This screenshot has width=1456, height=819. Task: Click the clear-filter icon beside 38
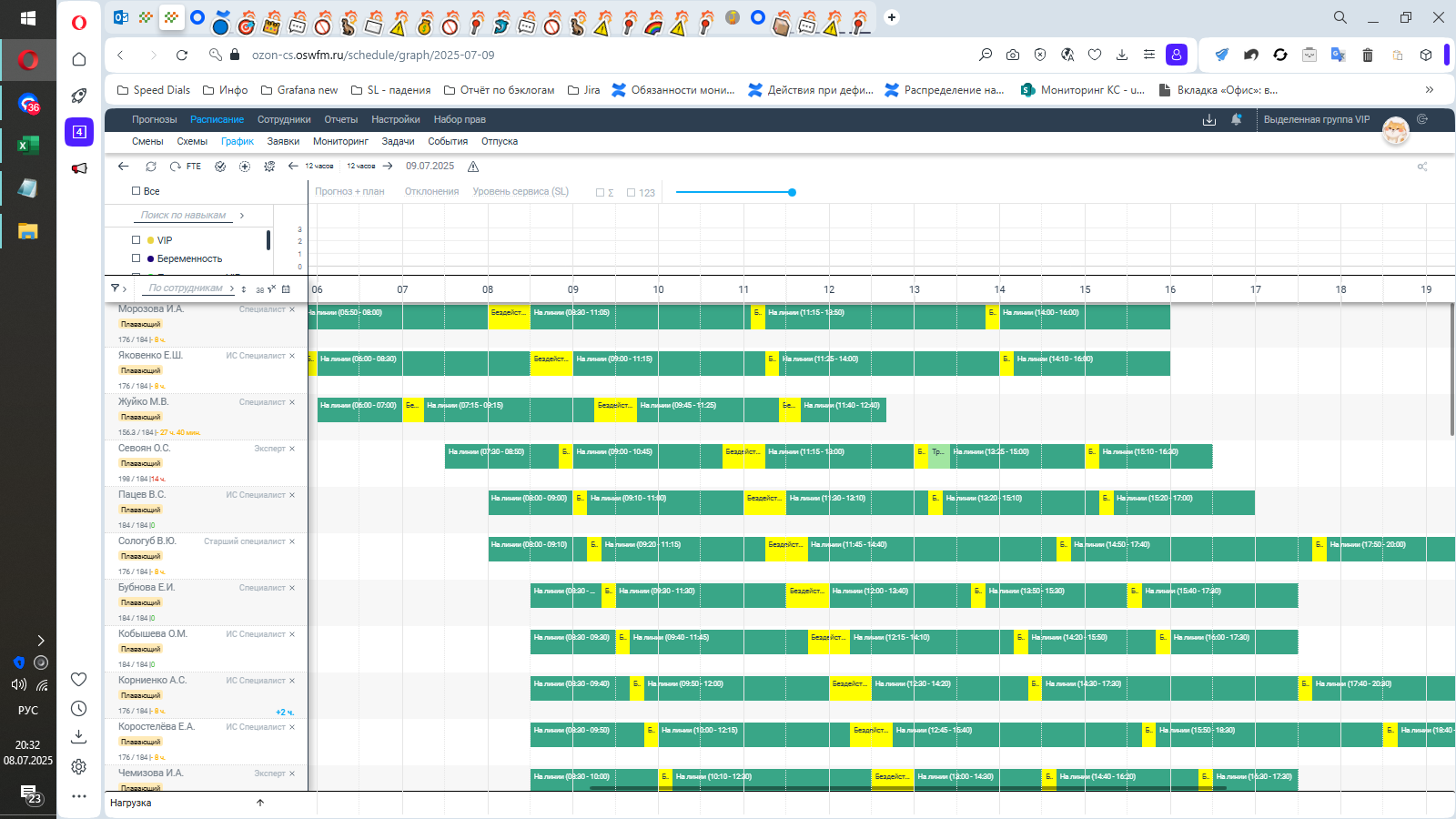coord(271,289)
